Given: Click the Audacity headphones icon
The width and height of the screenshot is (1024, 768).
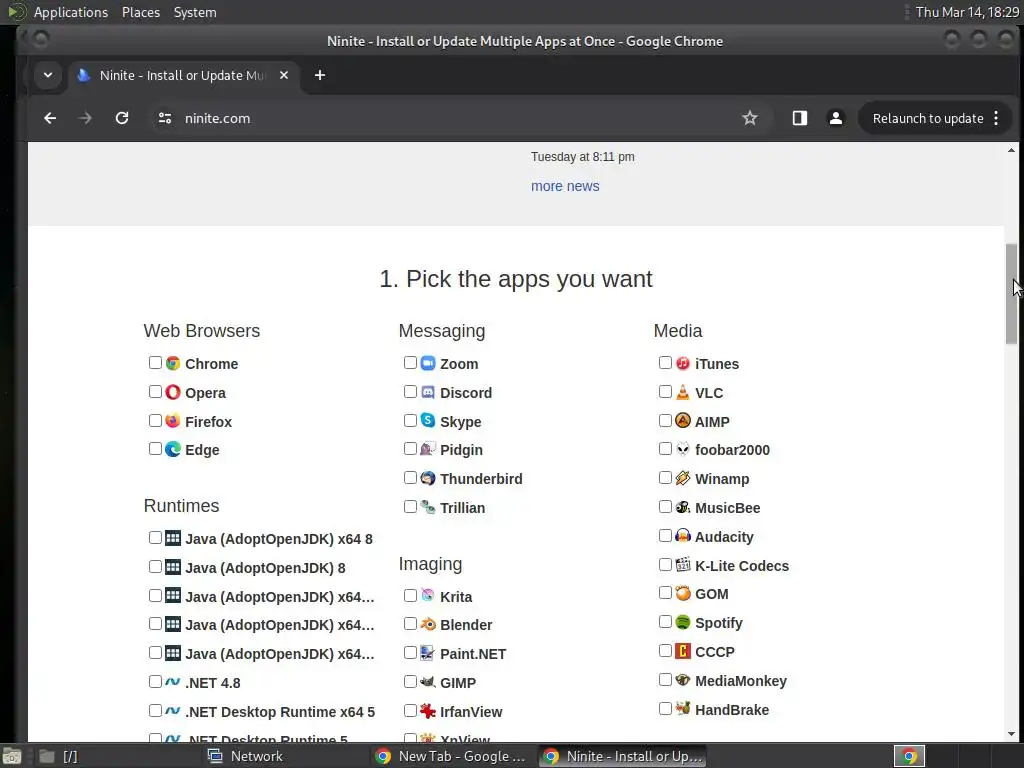Looking at the screenshot, I should tap(683, 536).
